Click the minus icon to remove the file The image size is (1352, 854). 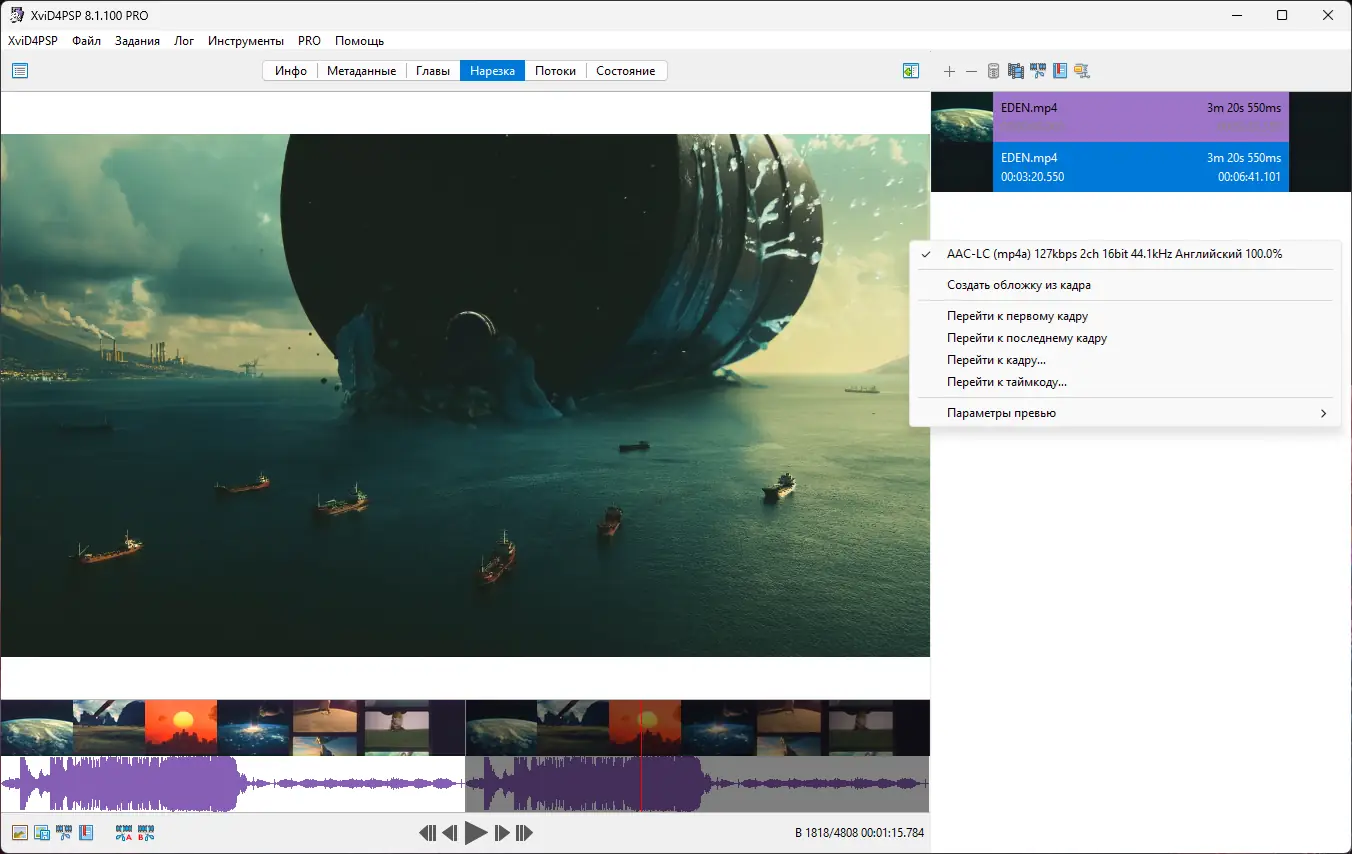(971, 71)
